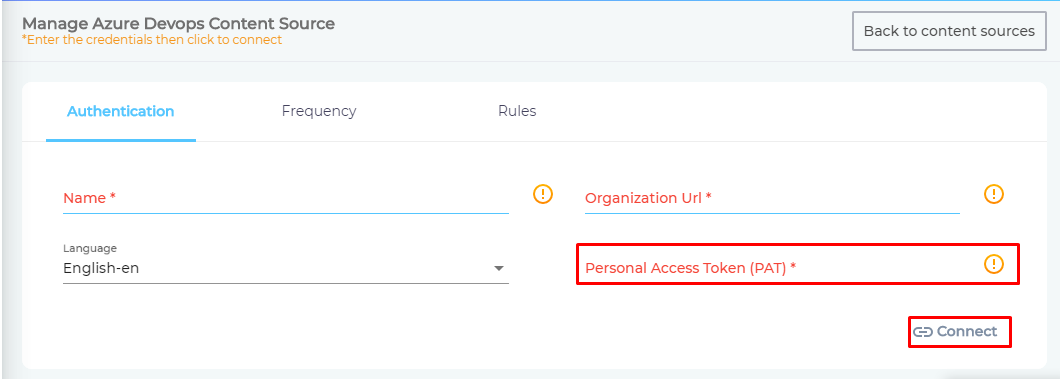The width and height of the screenshot is (1060, 379).
Task: Click the Personal Access Token info icon
Action: [993, 263]
